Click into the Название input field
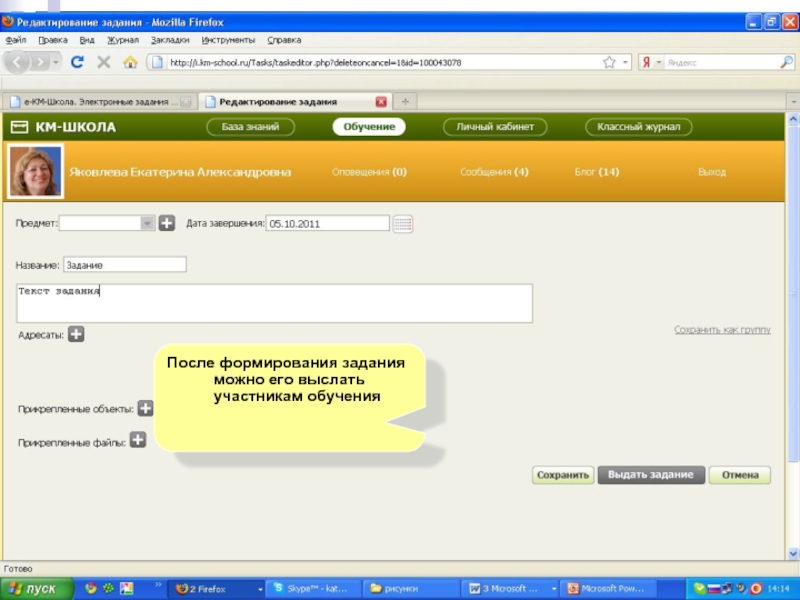The width and height of the screenshot is (800, 600). point(124,265)
